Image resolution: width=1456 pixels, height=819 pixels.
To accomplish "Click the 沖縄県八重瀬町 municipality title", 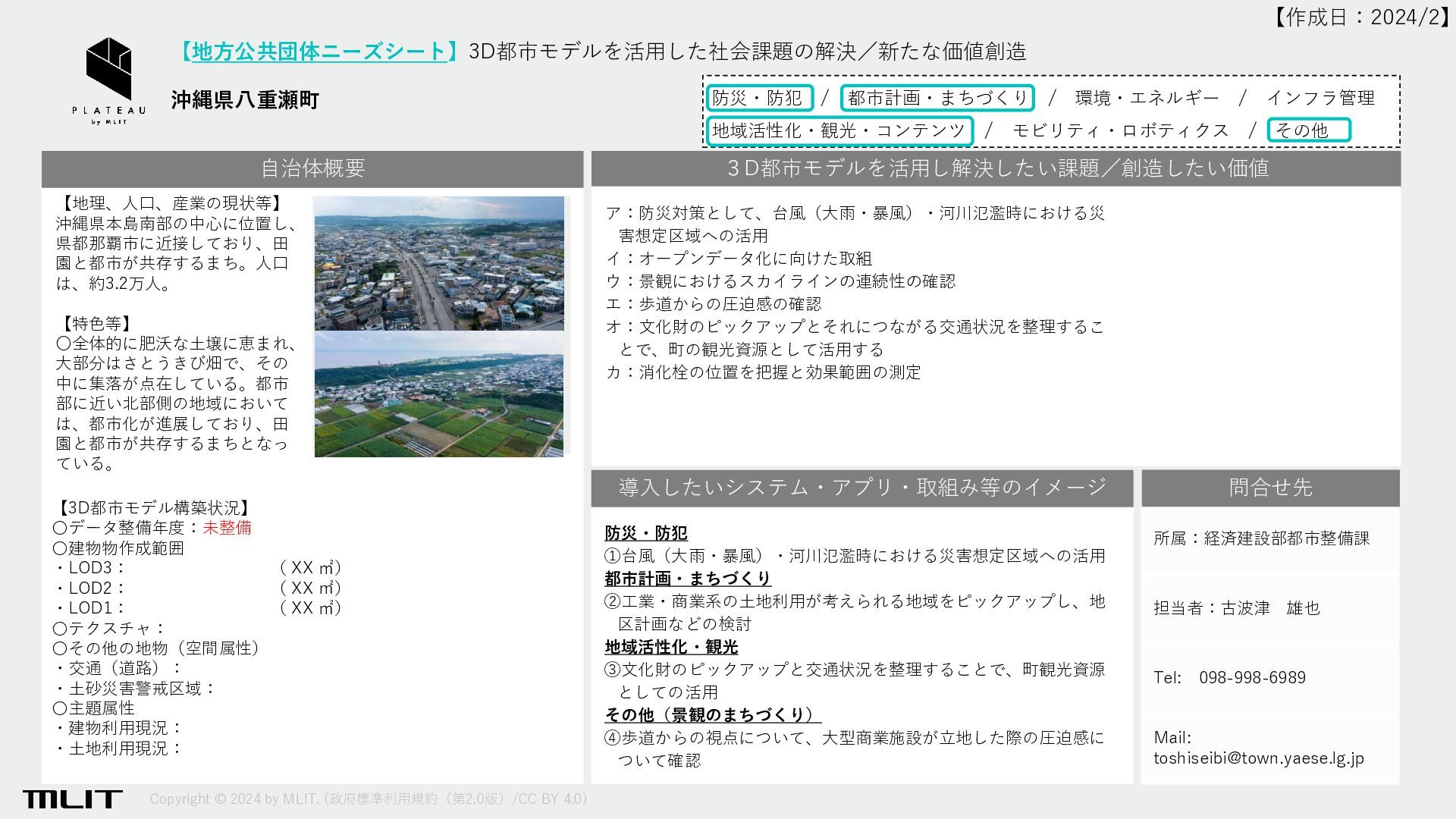I will coord(245,99).
